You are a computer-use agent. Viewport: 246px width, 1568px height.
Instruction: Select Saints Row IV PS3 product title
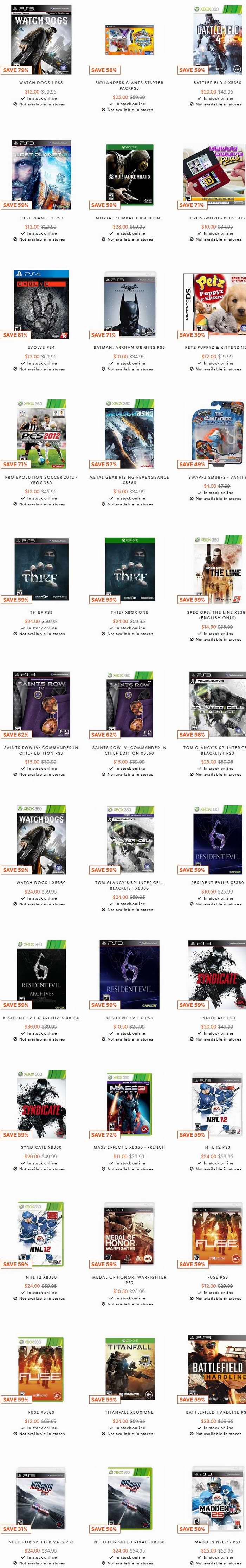[41, 750]
